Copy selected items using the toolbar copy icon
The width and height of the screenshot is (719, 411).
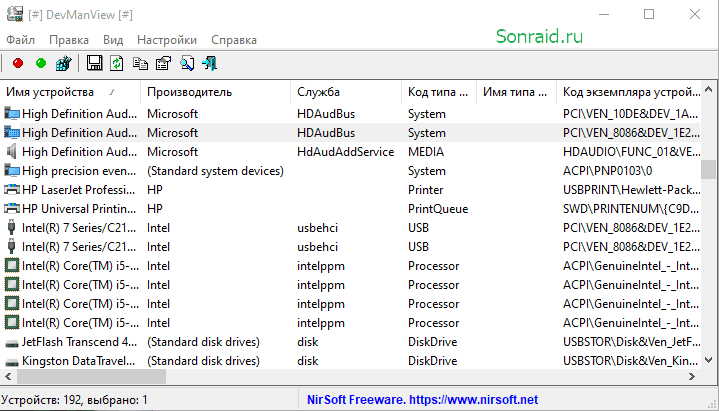click(140, 63)
